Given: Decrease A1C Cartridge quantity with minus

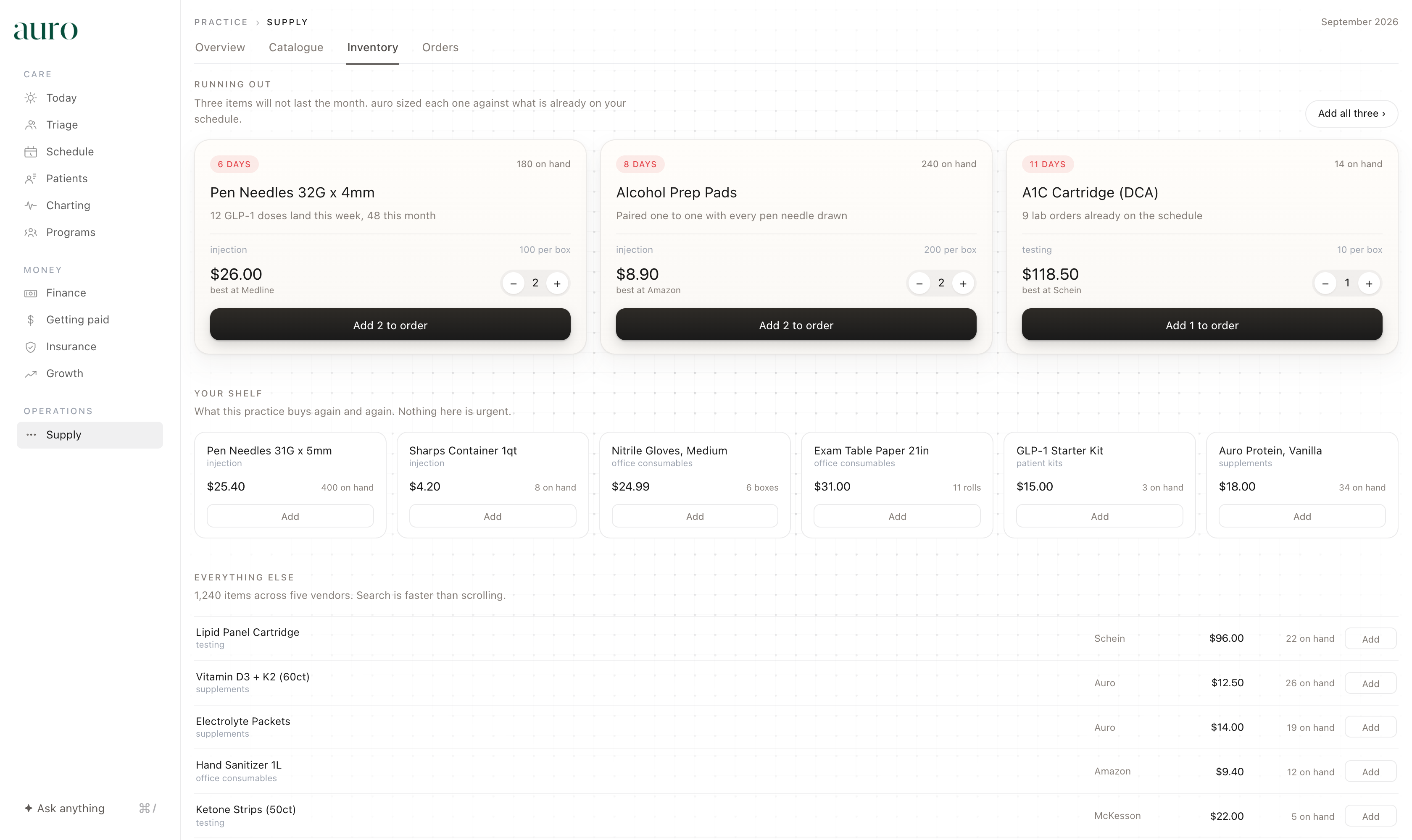Looking at the screenshot, I should [x=1325, y=283].
